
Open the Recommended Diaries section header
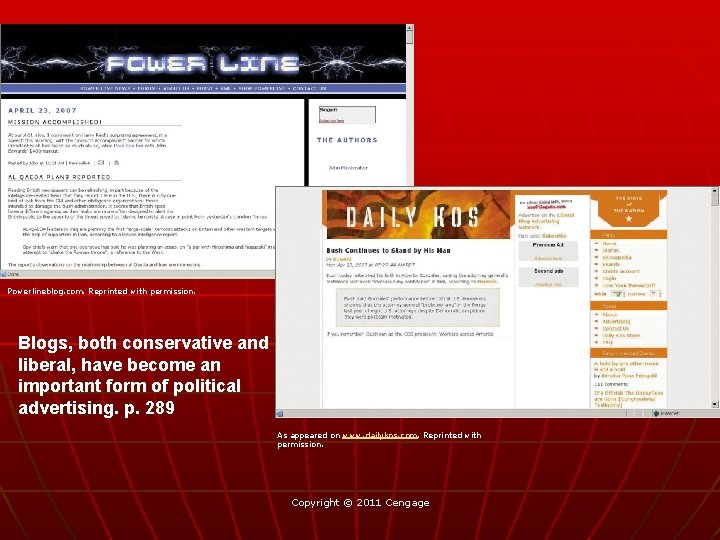coord(629,353)
